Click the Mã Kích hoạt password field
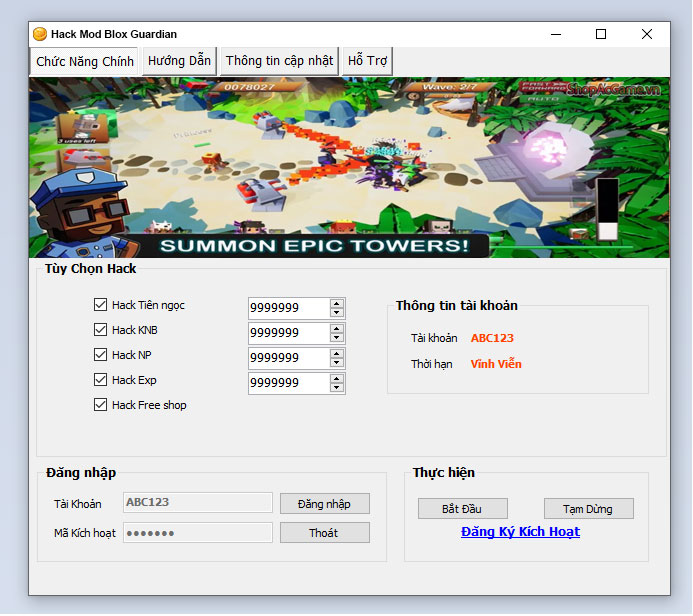Image resolution: width=693 pixels, height=616 pixels. click(x=198, y=533)
